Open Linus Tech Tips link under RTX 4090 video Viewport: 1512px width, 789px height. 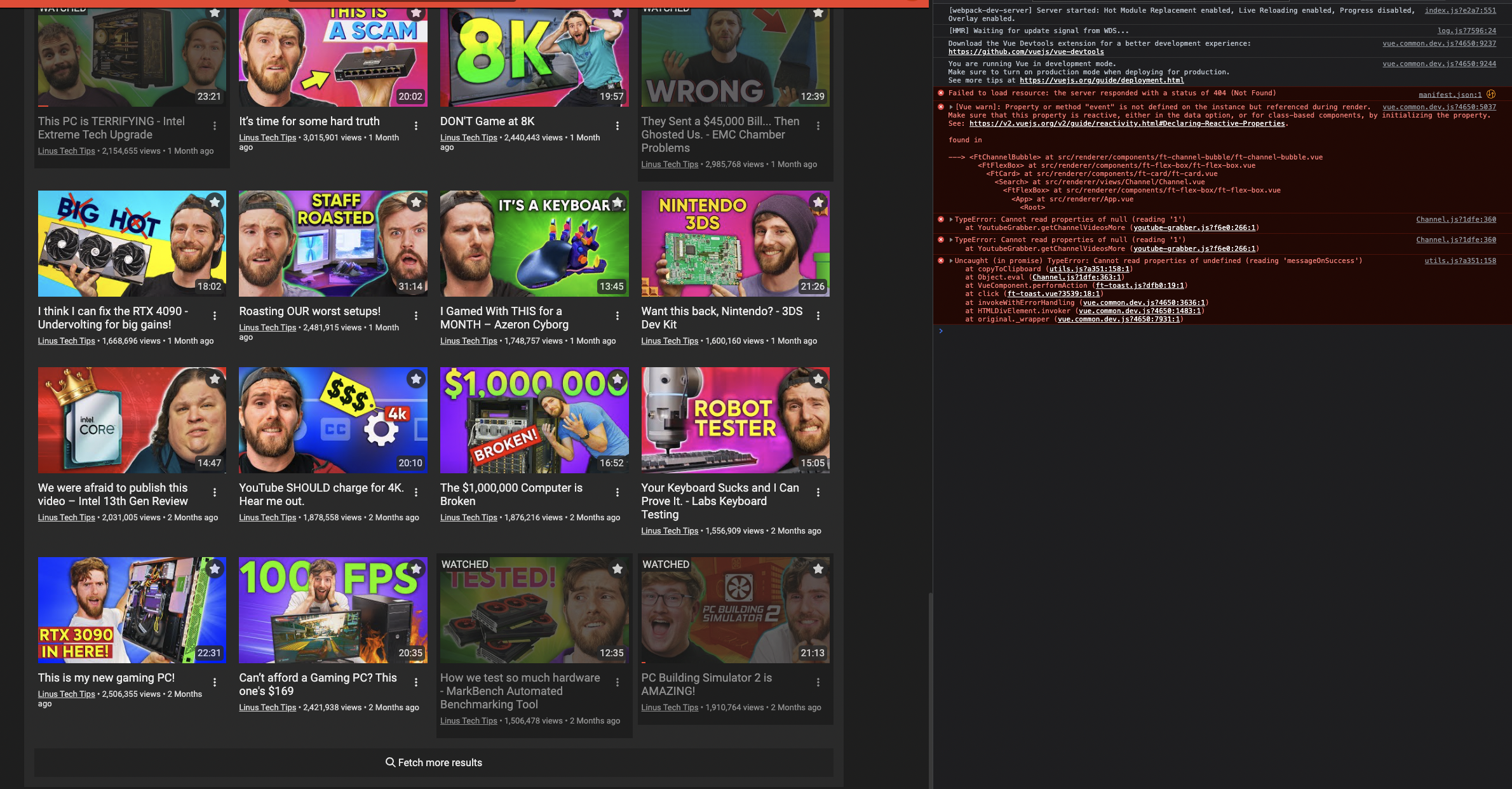(66, 341)
